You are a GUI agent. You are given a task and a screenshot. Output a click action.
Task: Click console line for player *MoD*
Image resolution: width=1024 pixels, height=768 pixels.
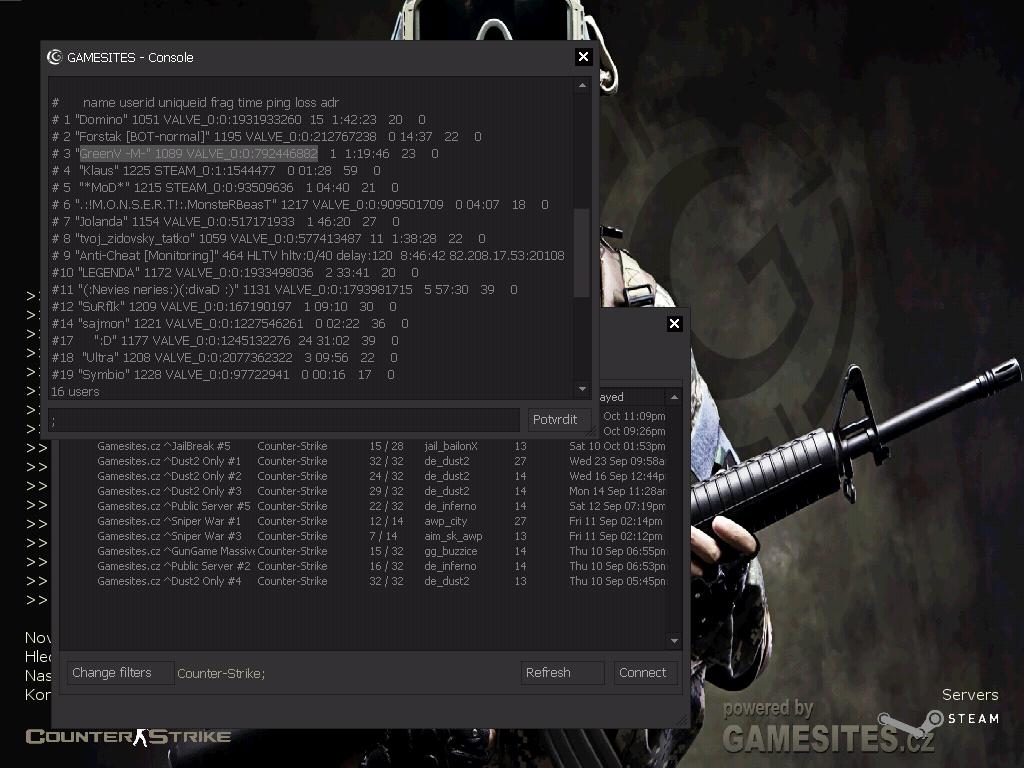pos(225,187)
